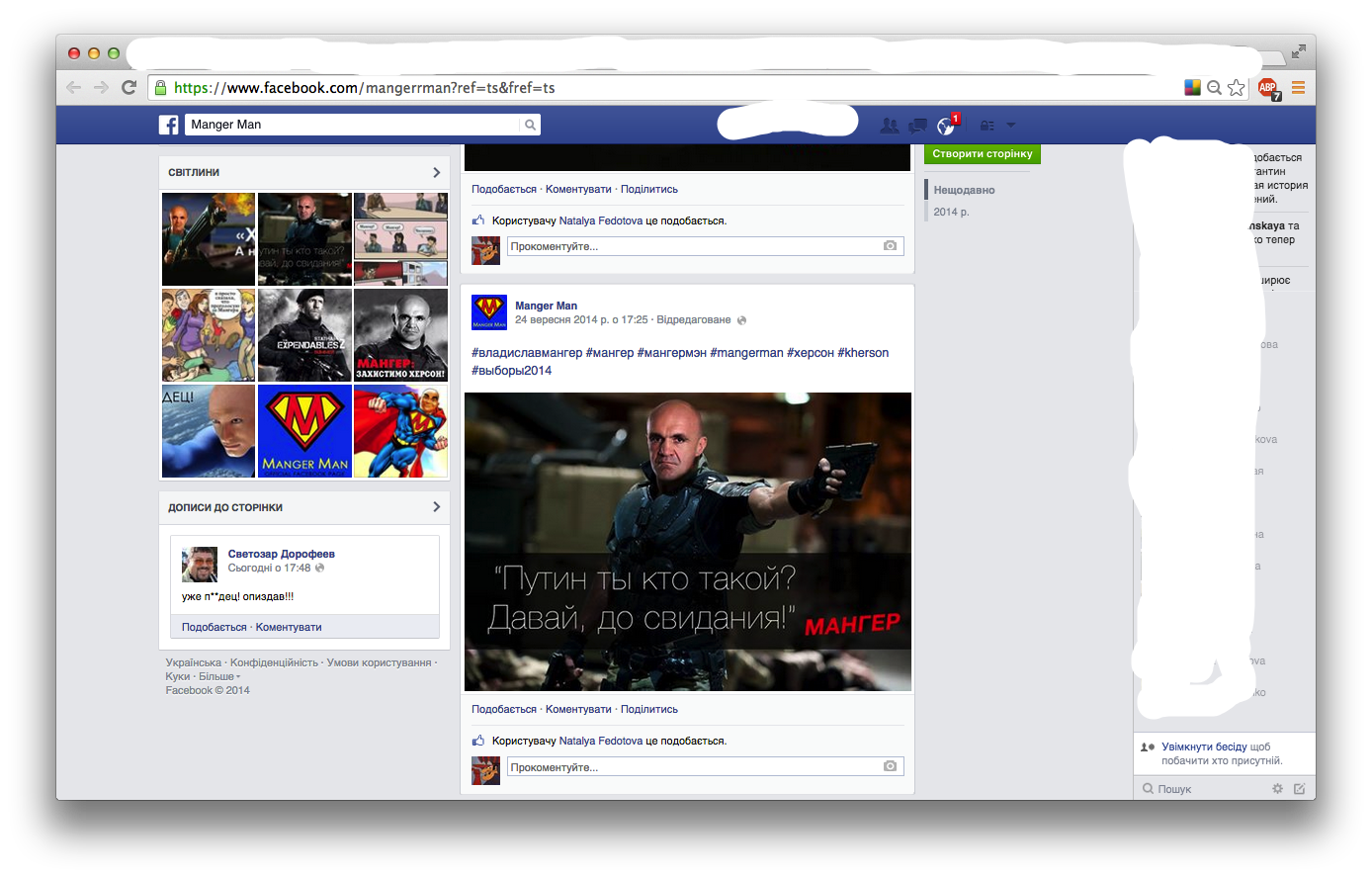Like the upper post via Подобається

[x=504, y=189]
